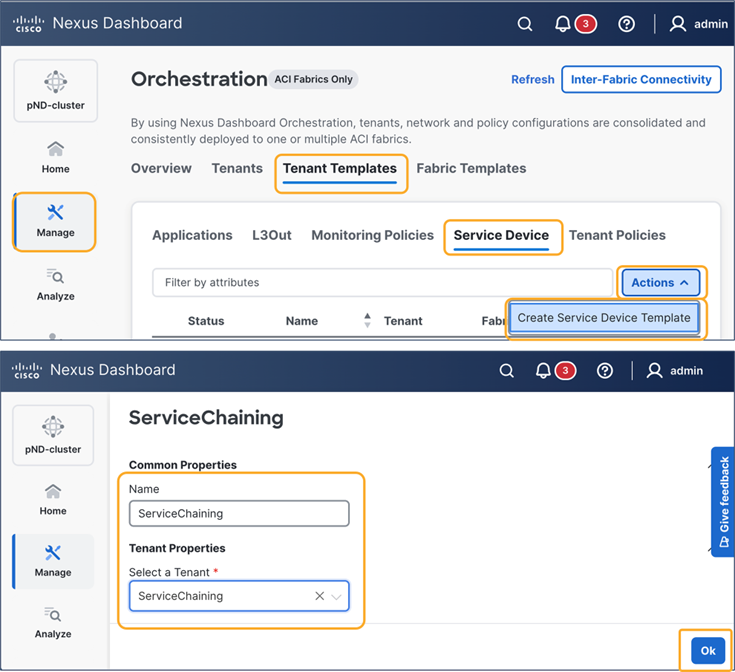This screenshot has width=735, height=672.
Task: Expand Actions dropdown button
Action: click(x=660, y=283)
